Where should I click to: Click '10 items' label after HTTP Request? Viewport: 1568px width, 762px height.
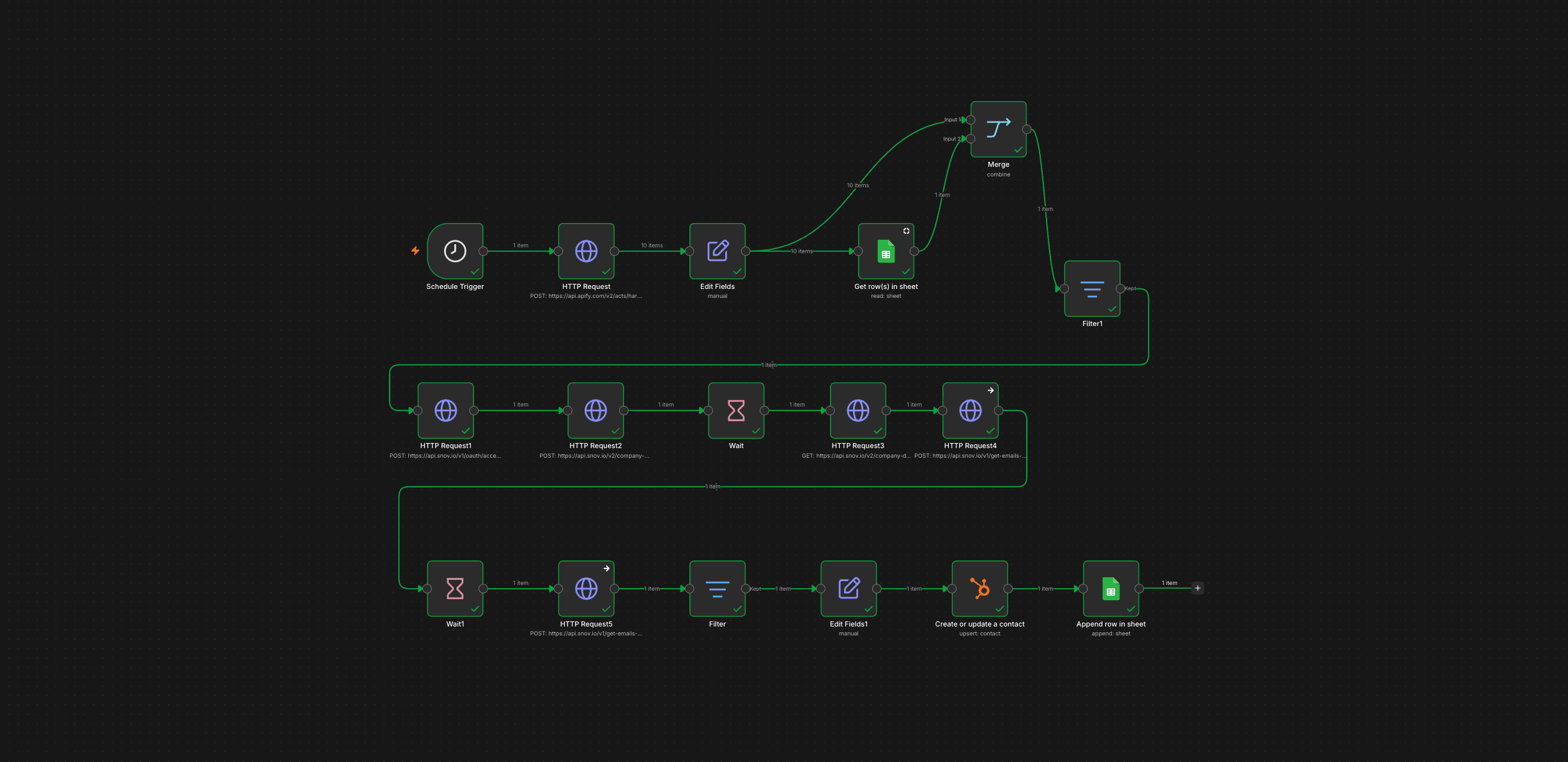(652, 245)
